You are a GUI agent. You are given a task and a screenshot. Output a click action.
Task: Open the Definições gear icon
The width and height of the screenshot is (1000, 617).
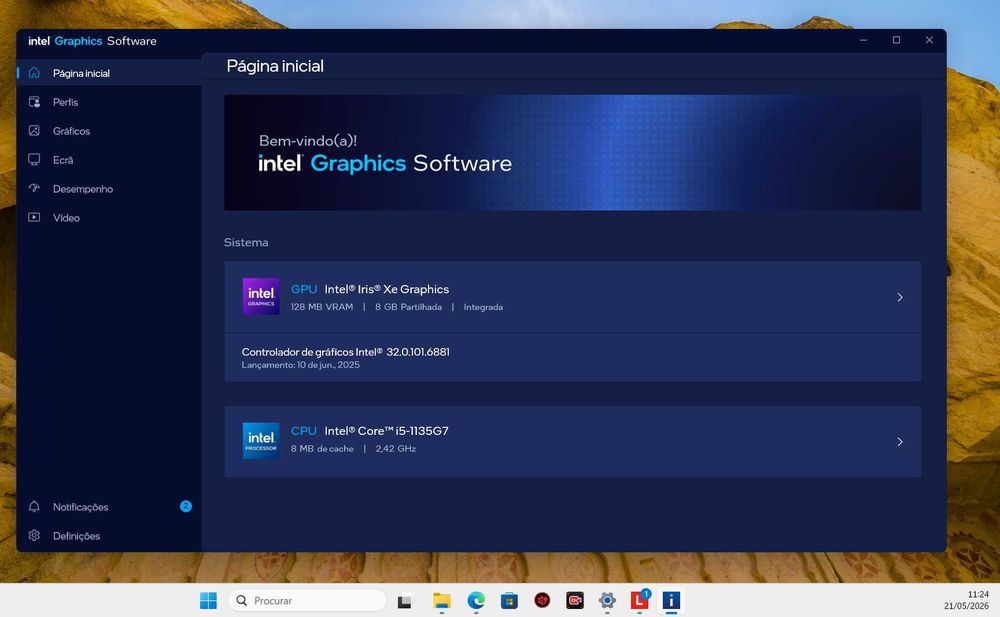click(x=34, y=535)
